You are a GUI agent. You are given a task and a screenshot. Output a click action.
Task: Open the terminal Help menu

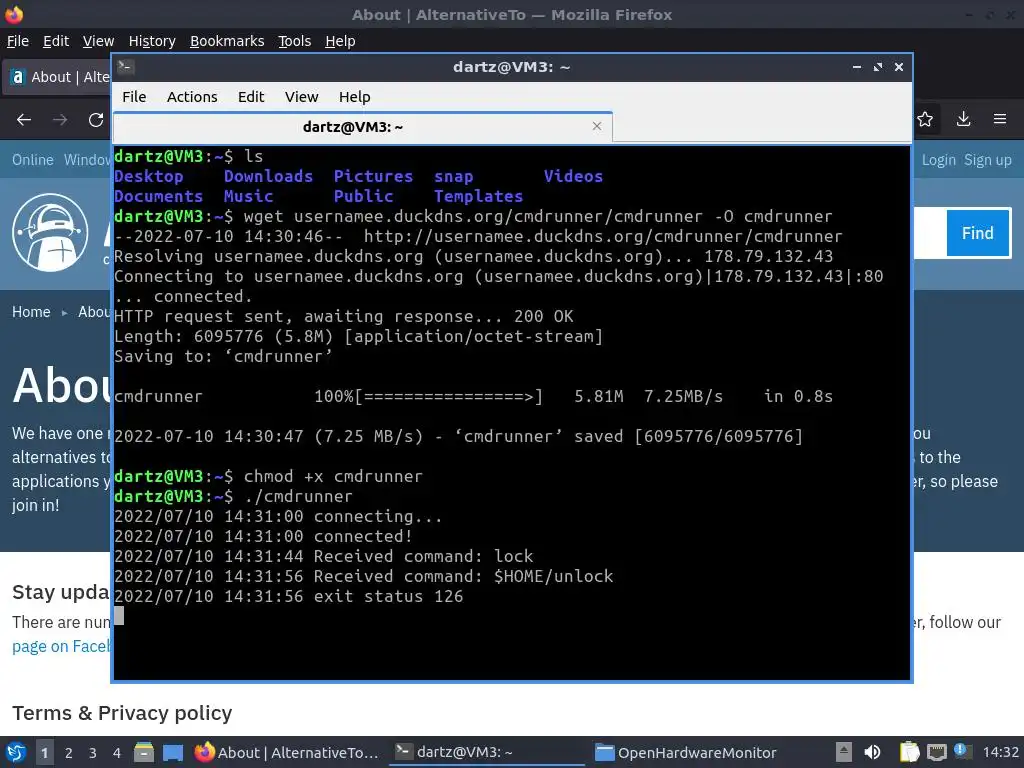coord(355,97)
